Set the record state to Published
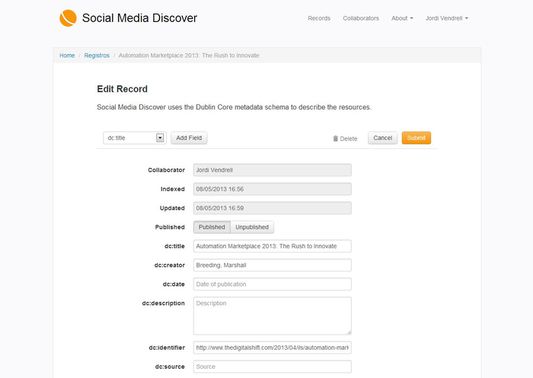 [x=212, y=227]
